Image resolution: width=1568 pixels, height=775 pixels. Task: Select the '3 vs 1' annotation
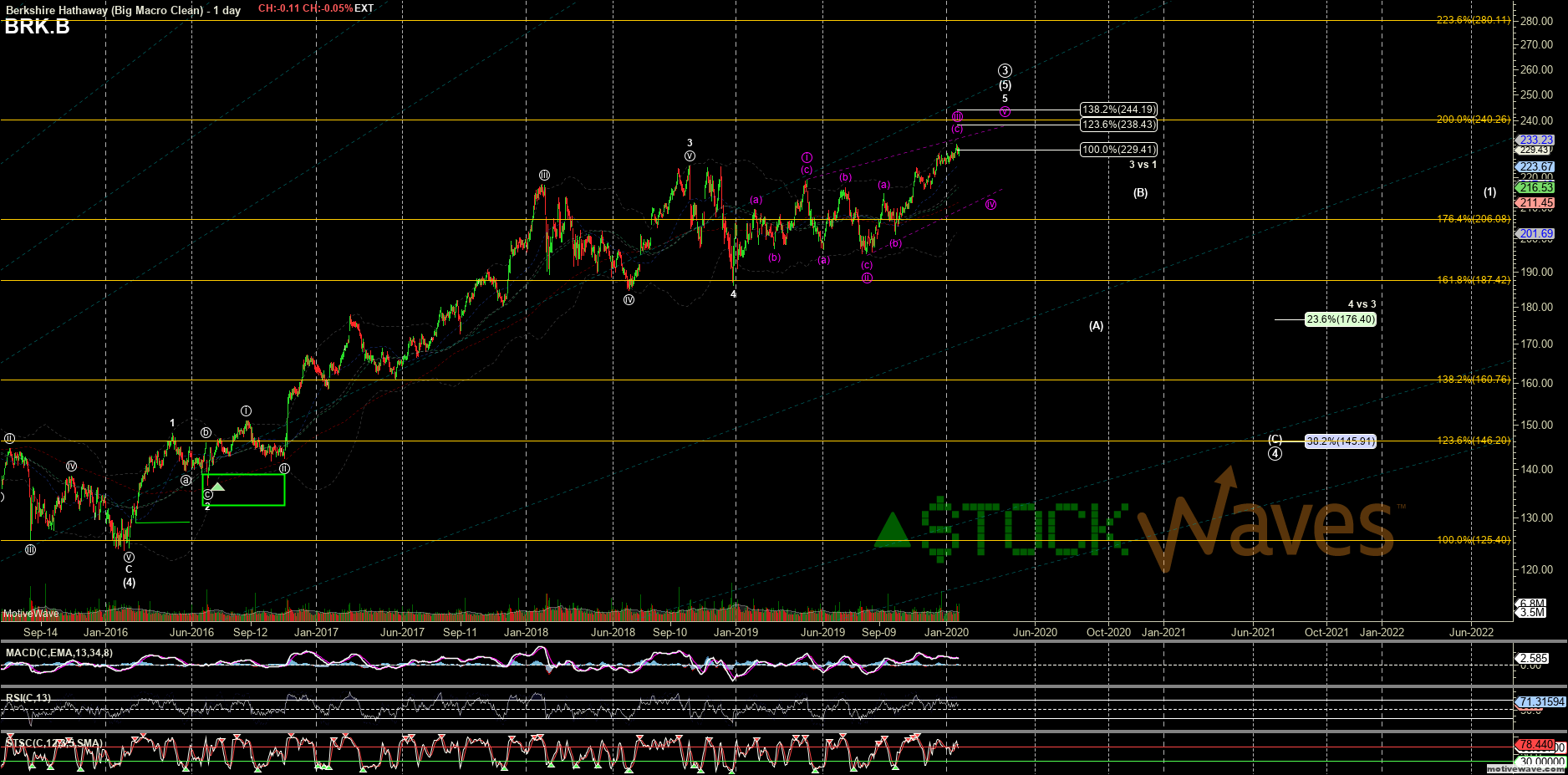click(x=1143, y=165)
